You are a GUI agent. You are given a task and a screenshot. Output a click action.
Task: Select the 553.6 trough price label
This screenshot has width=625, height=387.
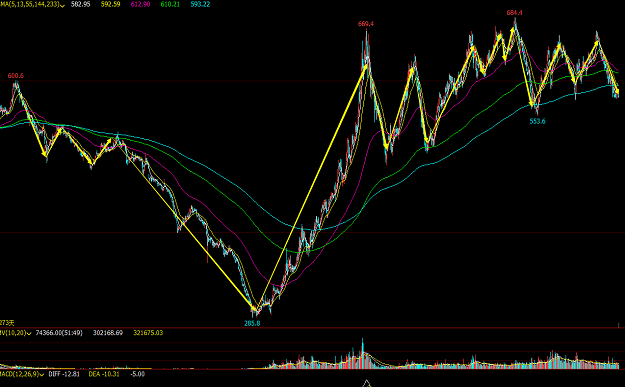[537, 121]
